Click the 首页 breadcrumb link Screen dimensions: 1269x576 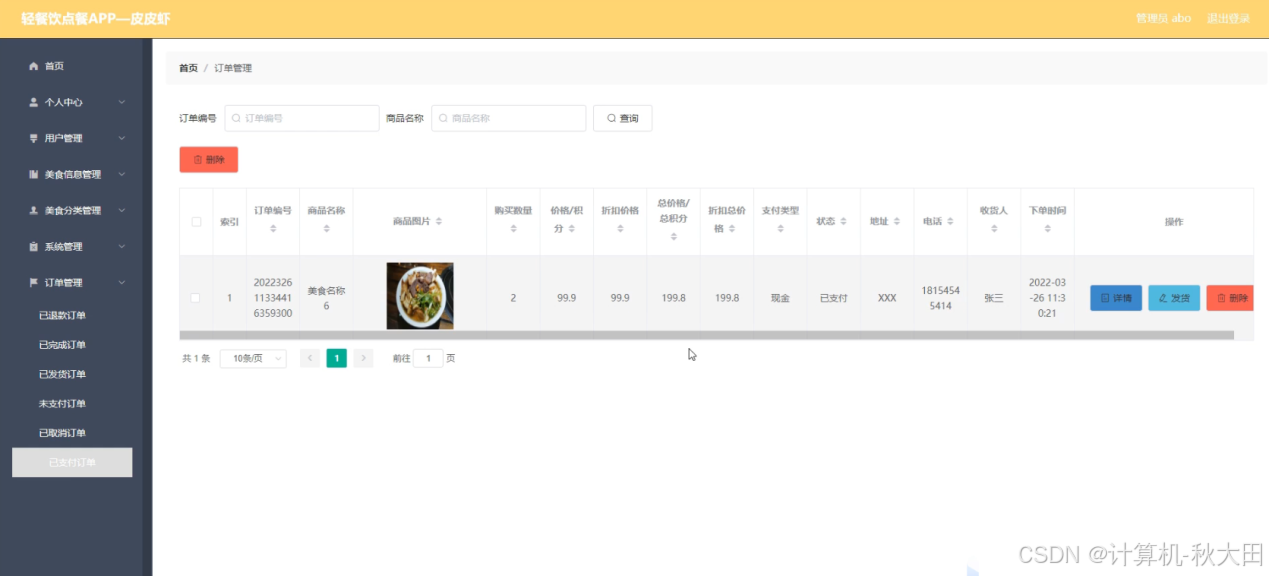pos(188,68)
